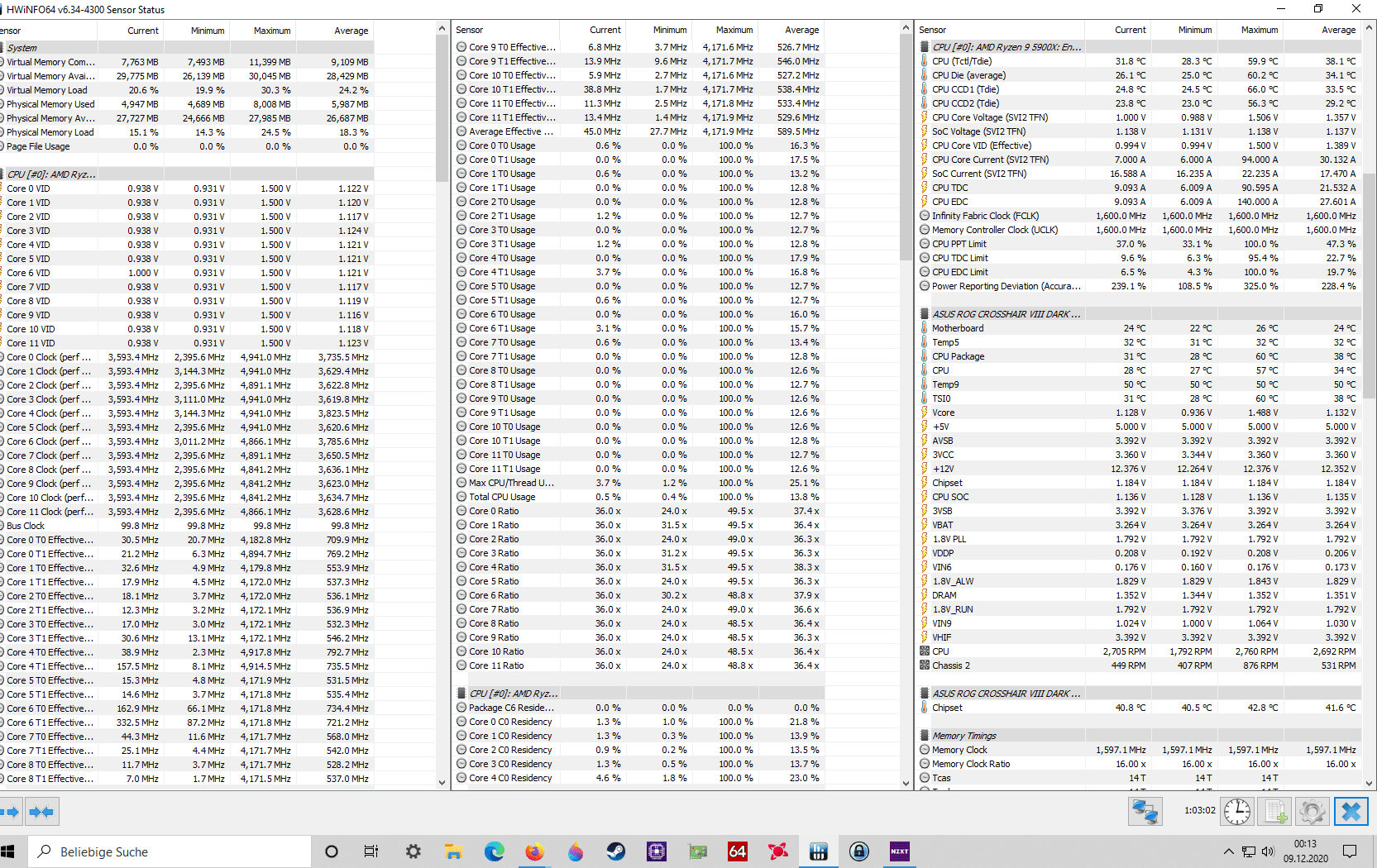Select the Chassis 2 fan row
Screen dimensions: 1377x868
(x=1140, y=665)
